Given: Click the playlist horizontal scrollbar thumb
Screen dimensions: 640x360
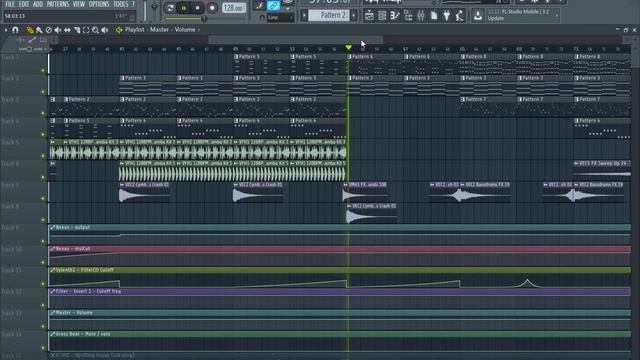Looking at the screenshot, I should click(x=296, y=40).
